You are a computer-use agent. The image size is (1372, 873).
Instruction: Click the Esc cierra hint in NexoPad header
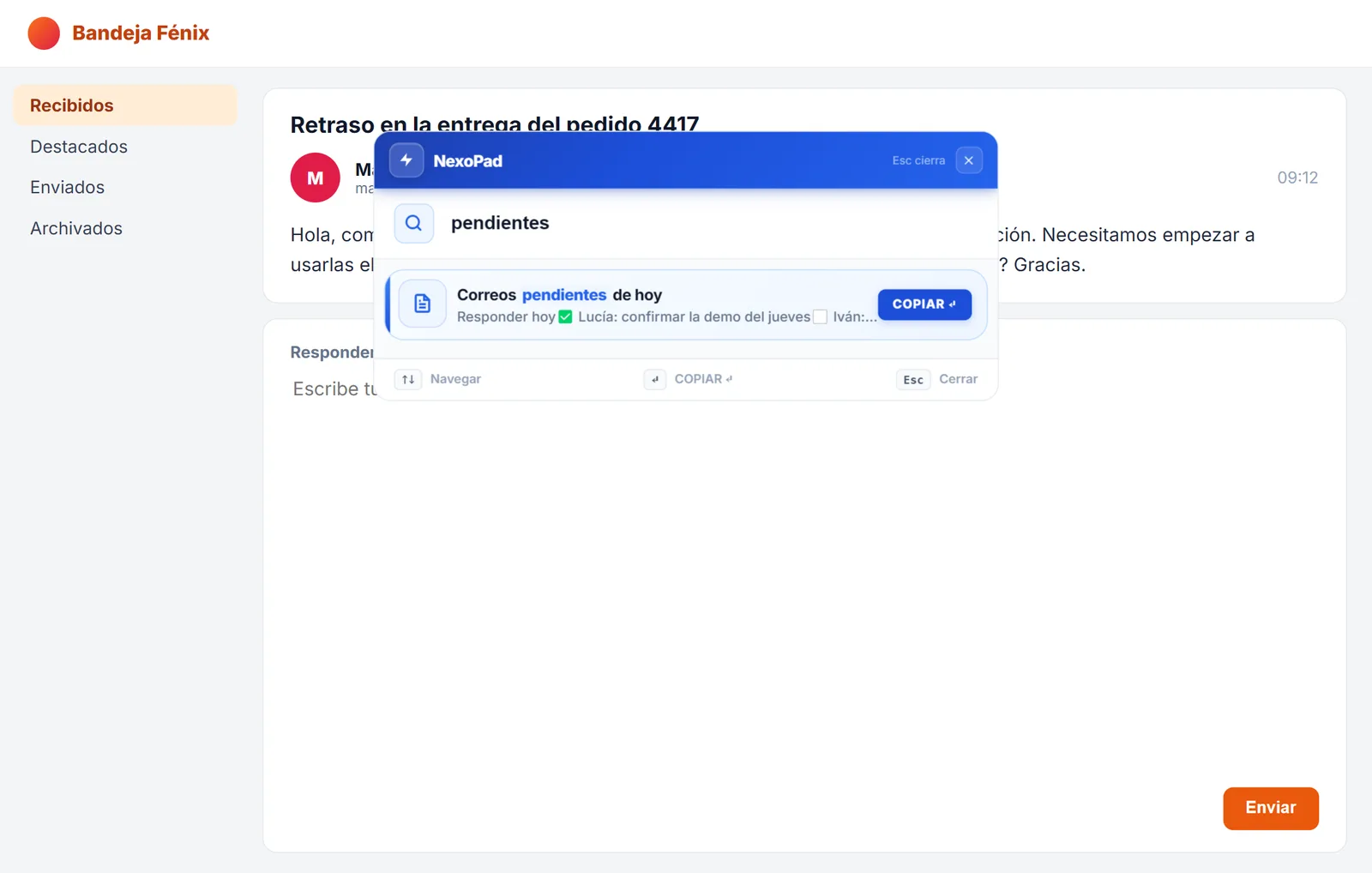918,160
